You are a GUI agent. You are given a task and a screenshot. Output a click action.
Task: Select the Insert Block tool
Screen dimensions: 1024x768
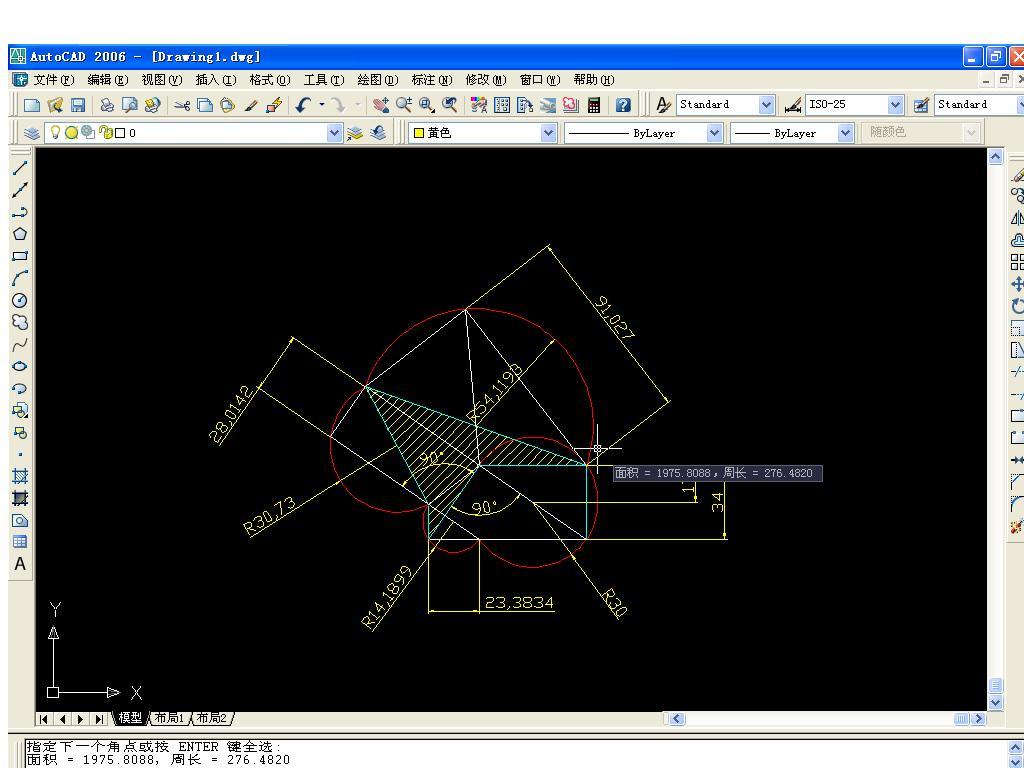tap(20, 410)
